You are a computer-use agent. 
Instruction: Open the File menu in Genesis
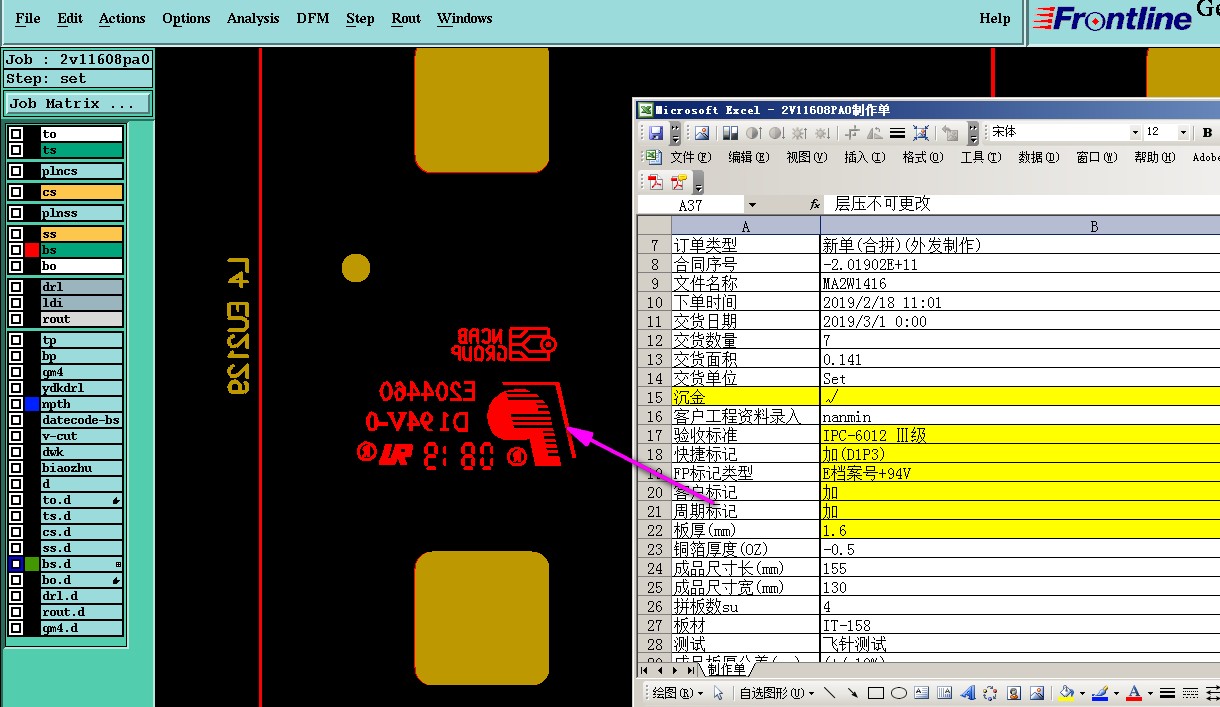[x=28, y=18]
